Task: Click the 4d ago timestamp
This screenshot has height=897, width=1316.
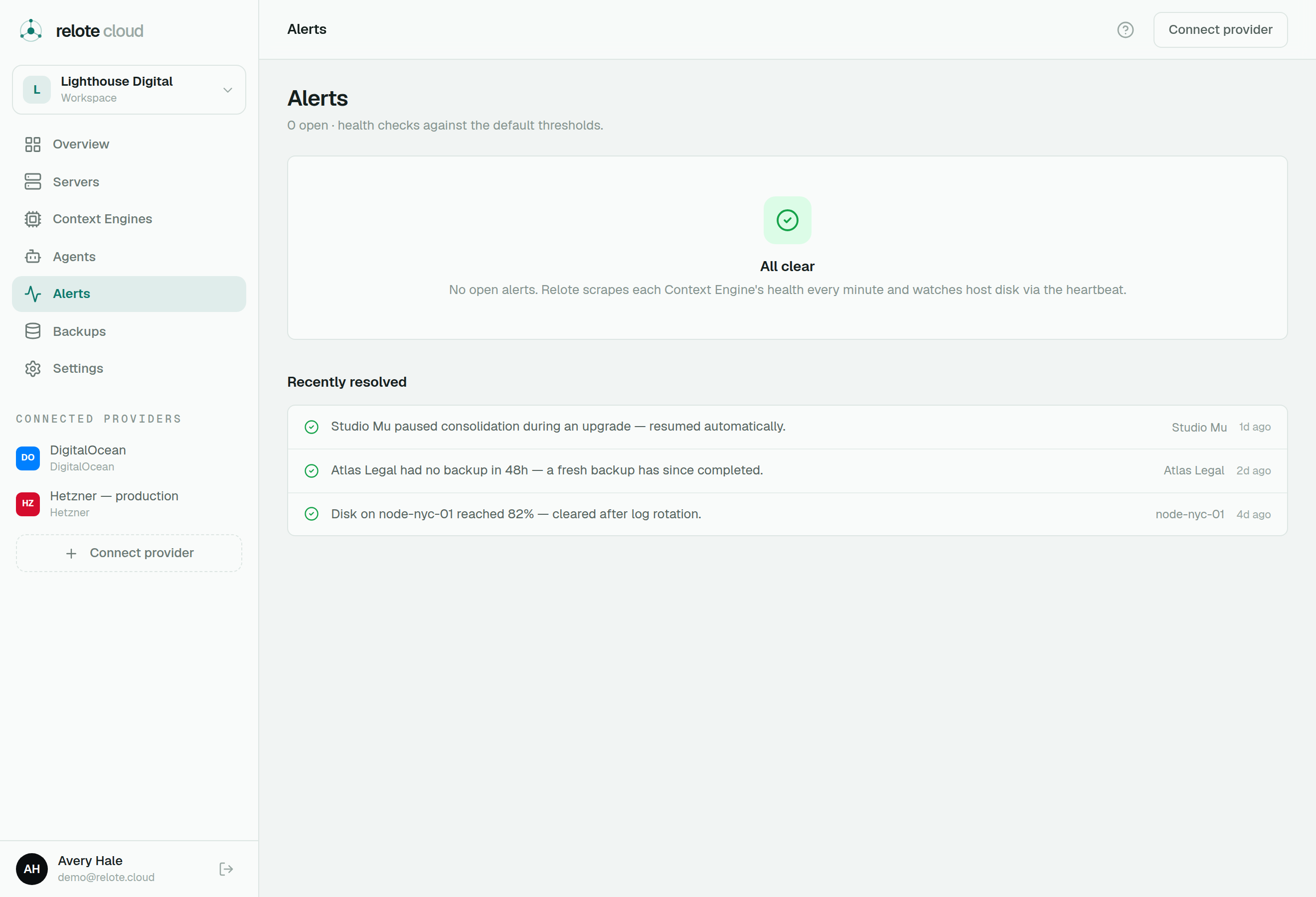Action: point(1253,514)
